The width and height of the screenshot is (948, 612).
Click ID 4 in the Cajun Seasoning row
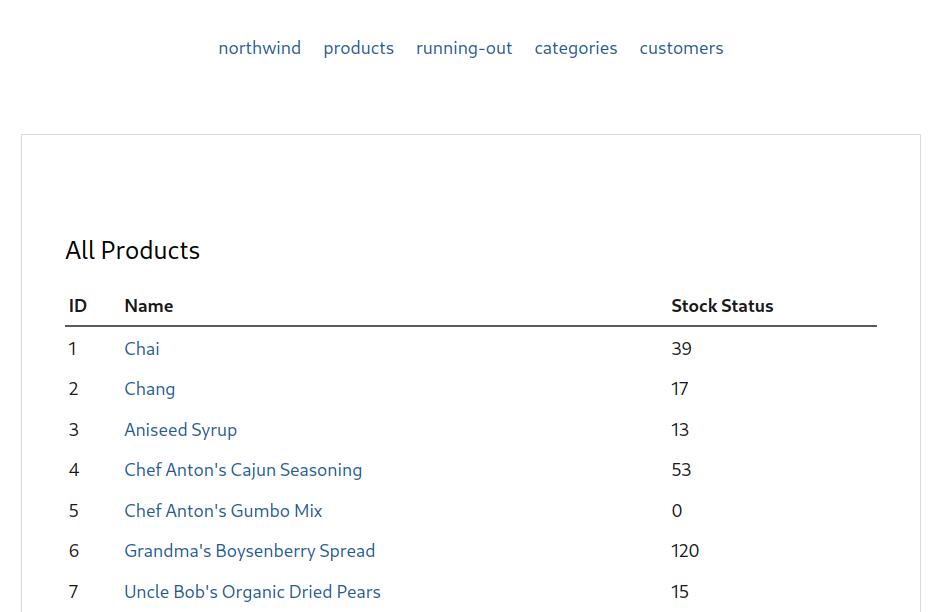coord(74,470)
